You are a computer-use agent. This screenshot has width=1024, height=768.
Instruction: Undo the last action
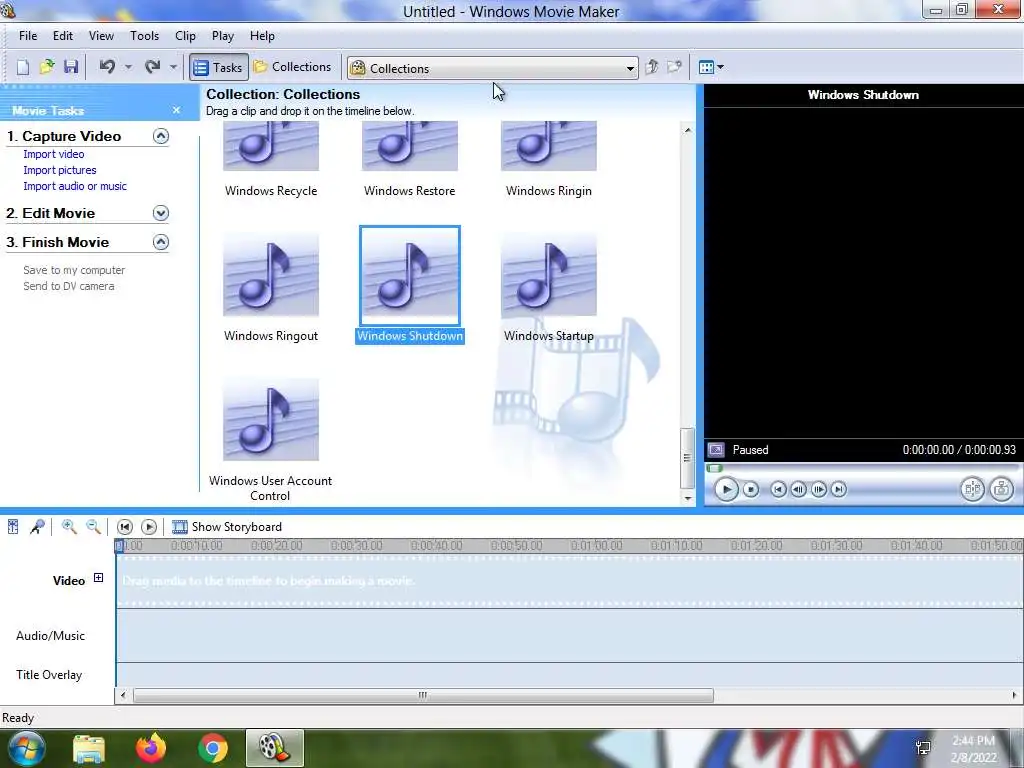tap(107, 67)
